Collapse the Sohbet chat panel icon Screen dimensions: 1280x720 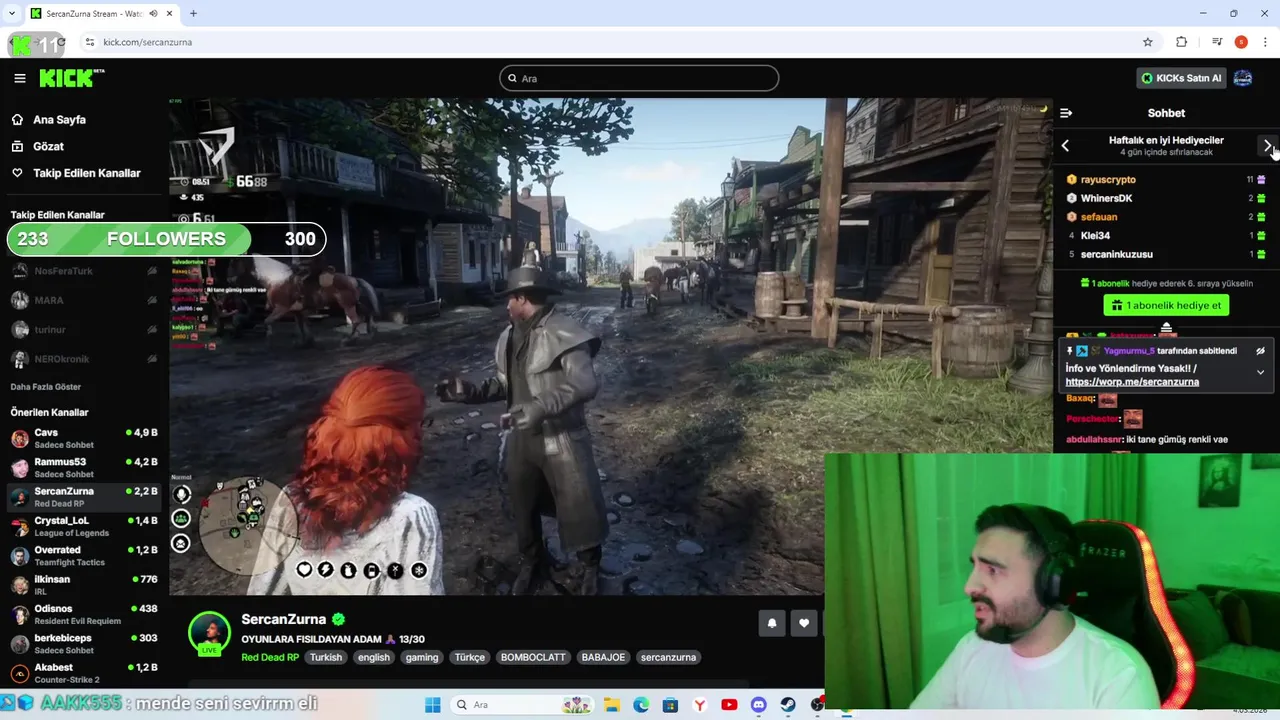pyautogui.click(x=1066, y=113)
